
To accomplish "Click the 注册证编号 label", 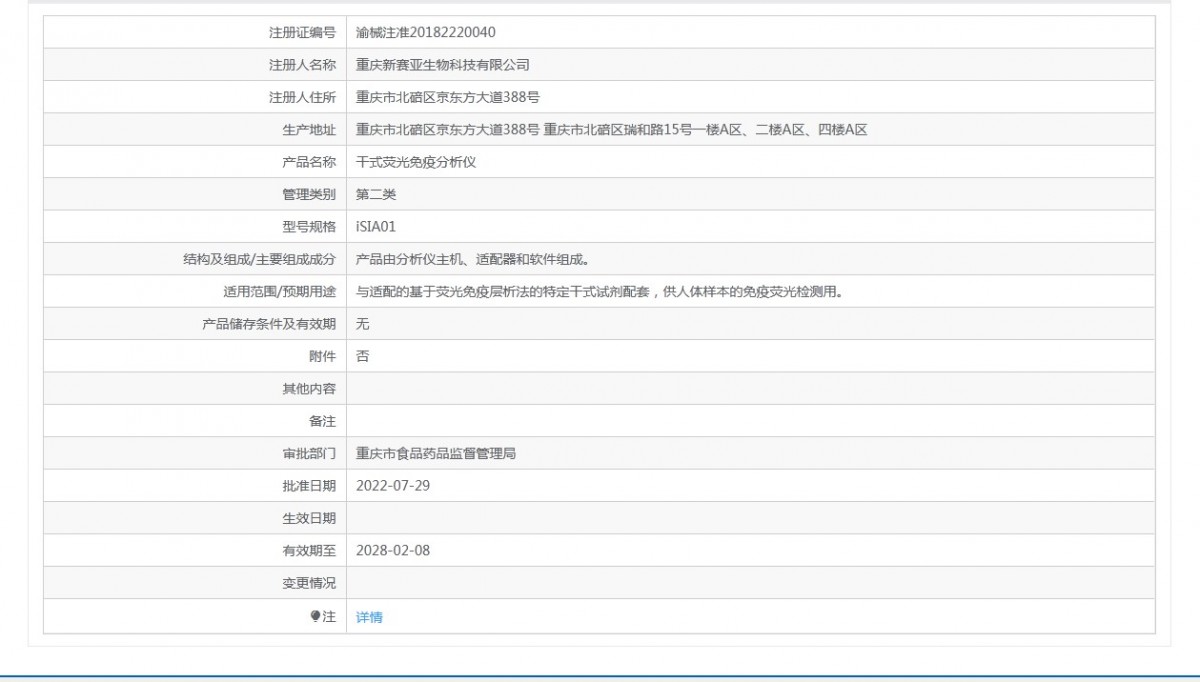I will point(303,33).
